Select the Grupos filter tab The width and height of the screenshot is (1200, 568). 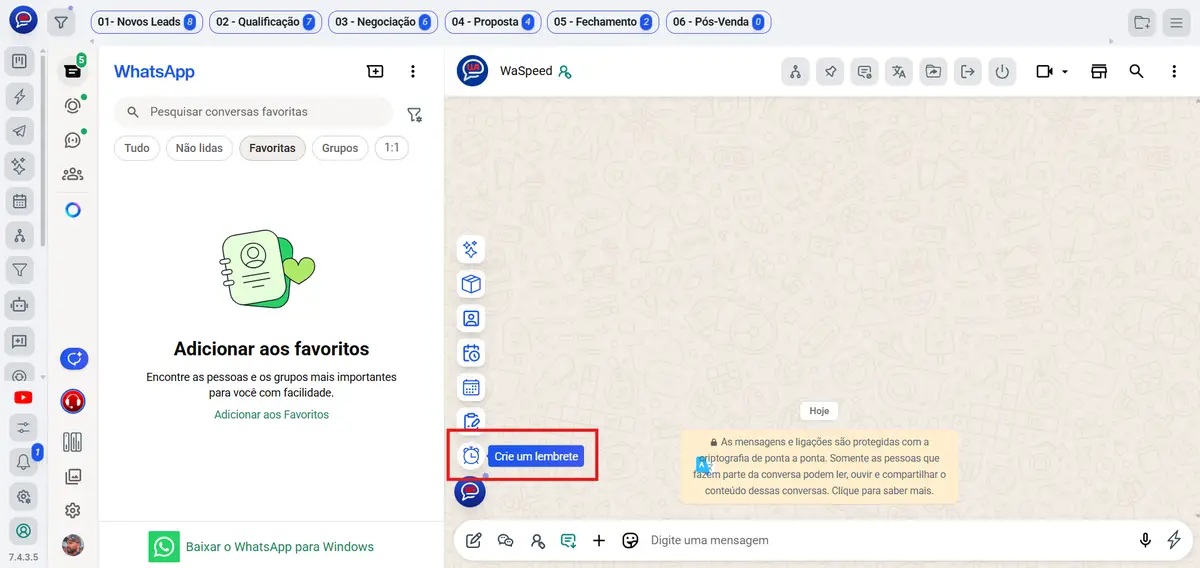(340, 148)
